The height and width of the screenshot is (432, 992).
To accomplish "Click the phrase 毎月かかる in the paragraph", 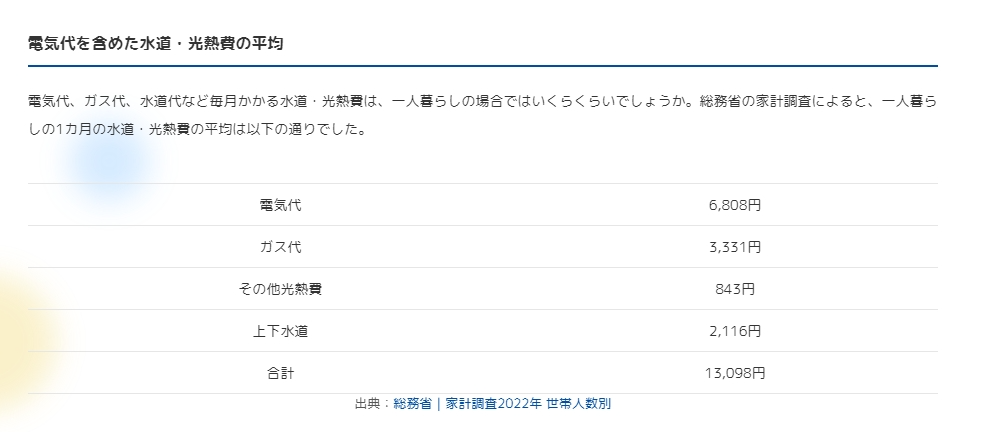I will pyautogui.click(x=246, y=102).
